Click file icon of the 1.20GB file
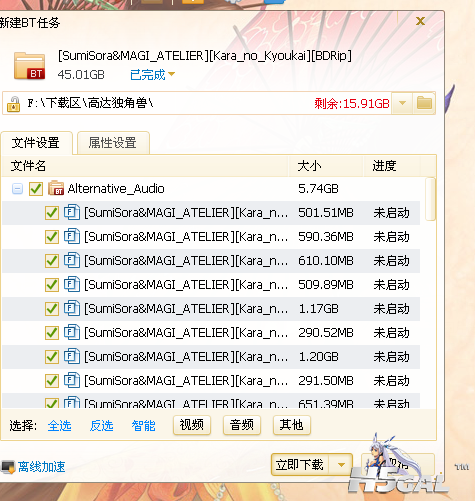475x501 pixels. pyautogui.click(x=72, y=356)
